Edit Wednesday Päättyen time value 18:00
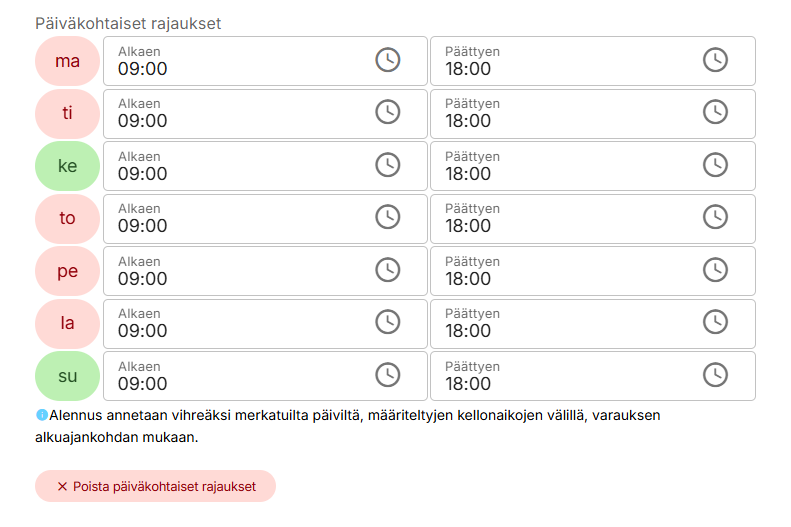The image size is (791, 527). pos(468,174)
